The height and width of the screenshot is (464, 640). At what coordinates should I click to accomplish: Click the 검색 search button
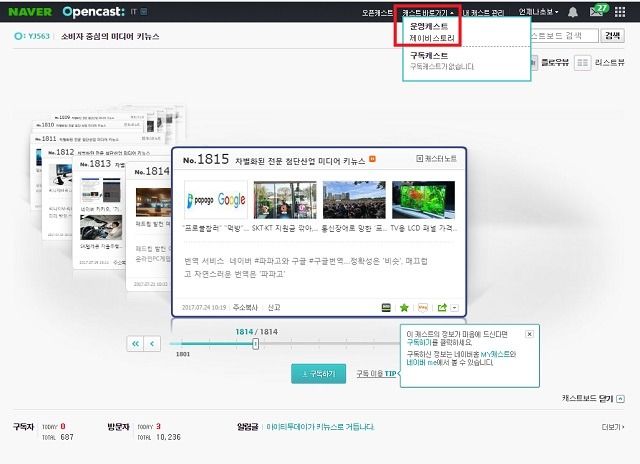(612, 36)
